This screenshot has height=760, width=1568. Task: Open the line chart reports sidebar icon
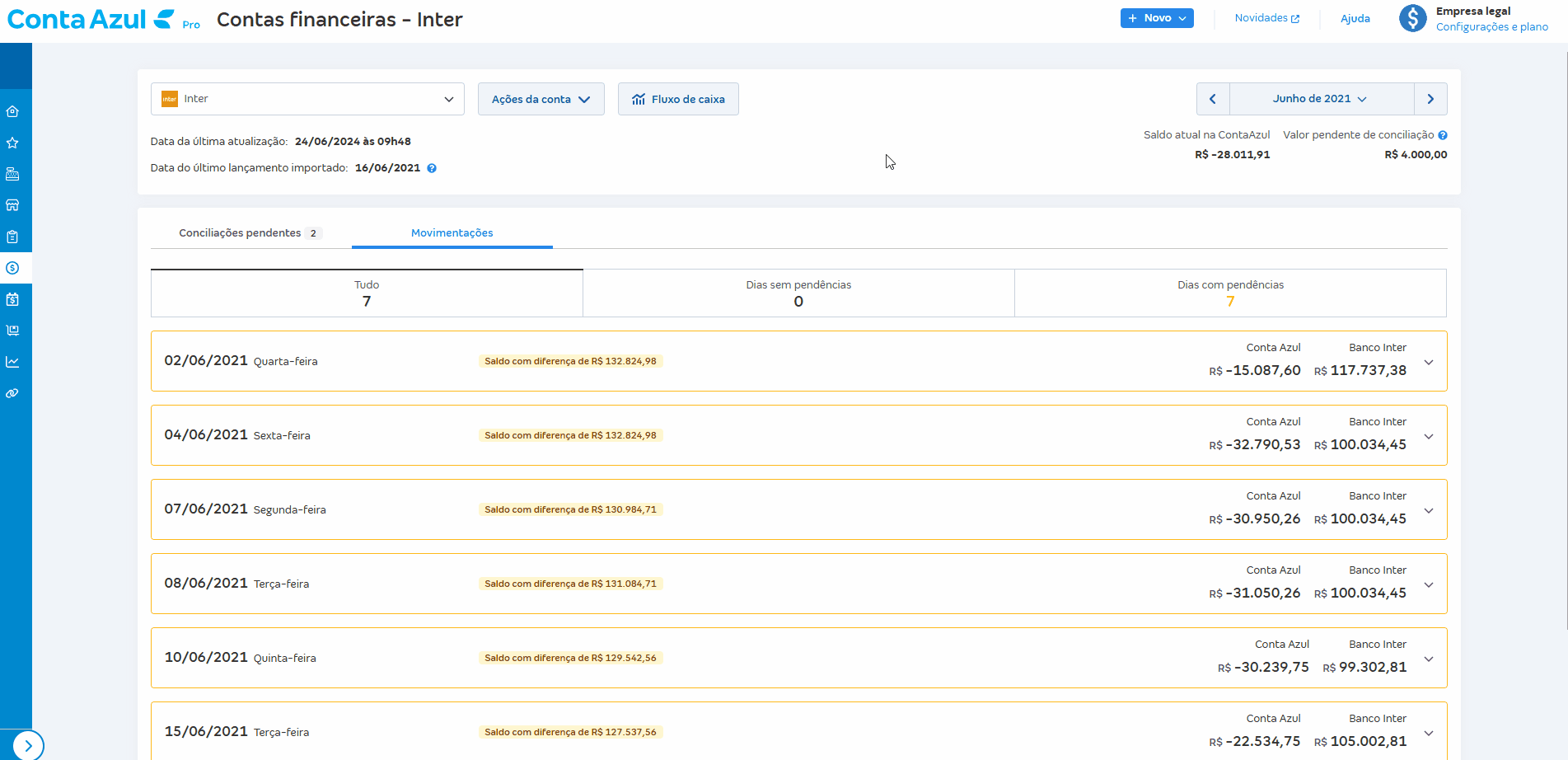coord(12,362)
